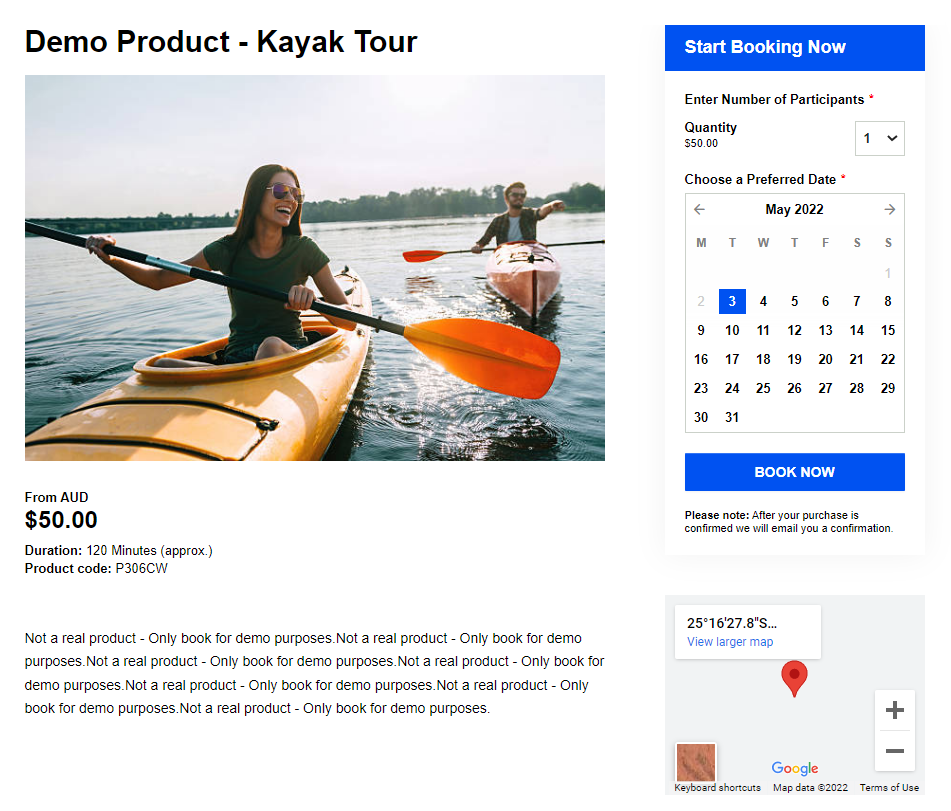Choose May 25 on the calendar
Screen dimensions: 951x811
tap(763, 389)
